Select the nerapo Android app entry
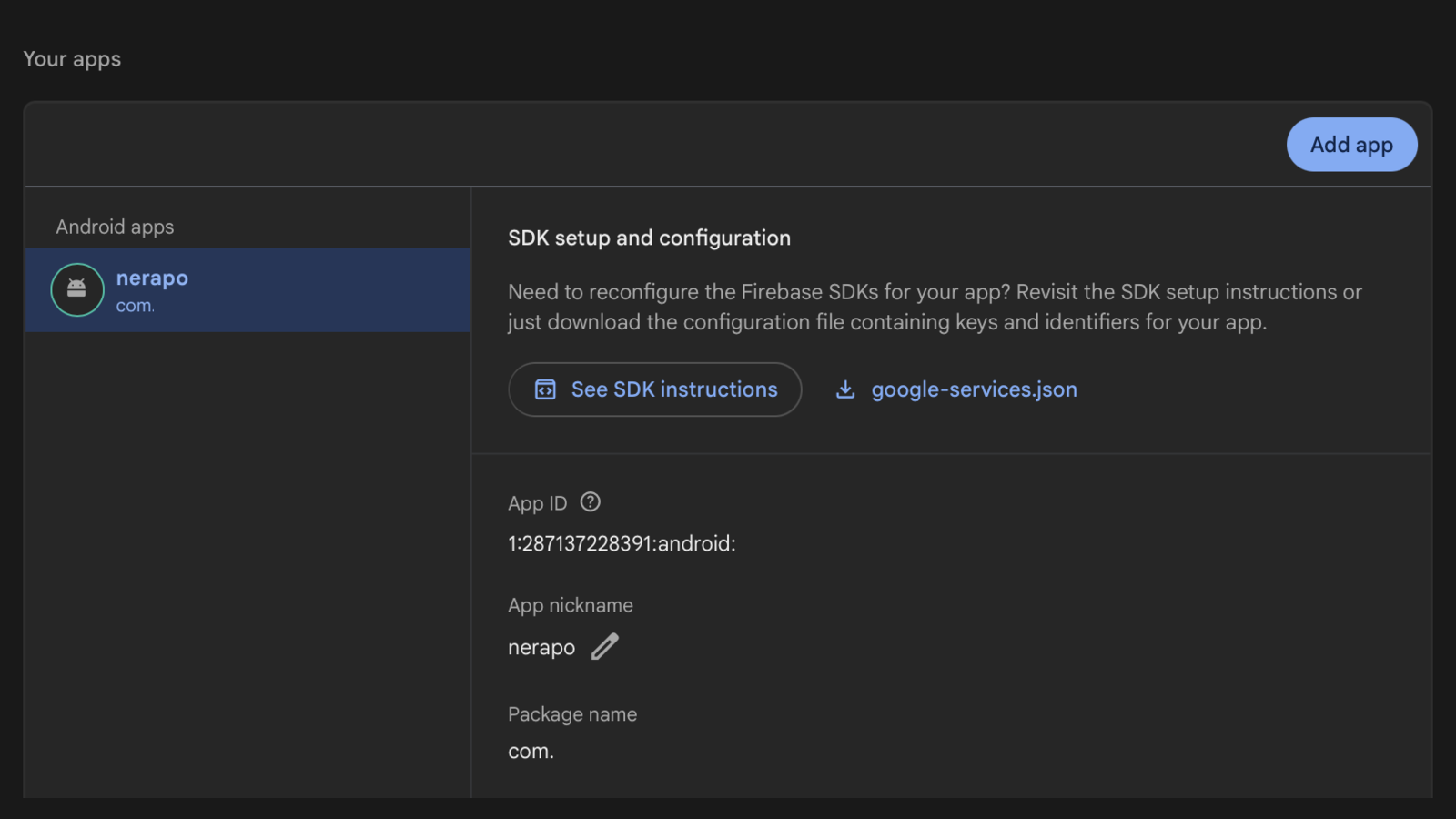Image resolution: width=1456 pixels, height=819 pixels. coord(248,289)
